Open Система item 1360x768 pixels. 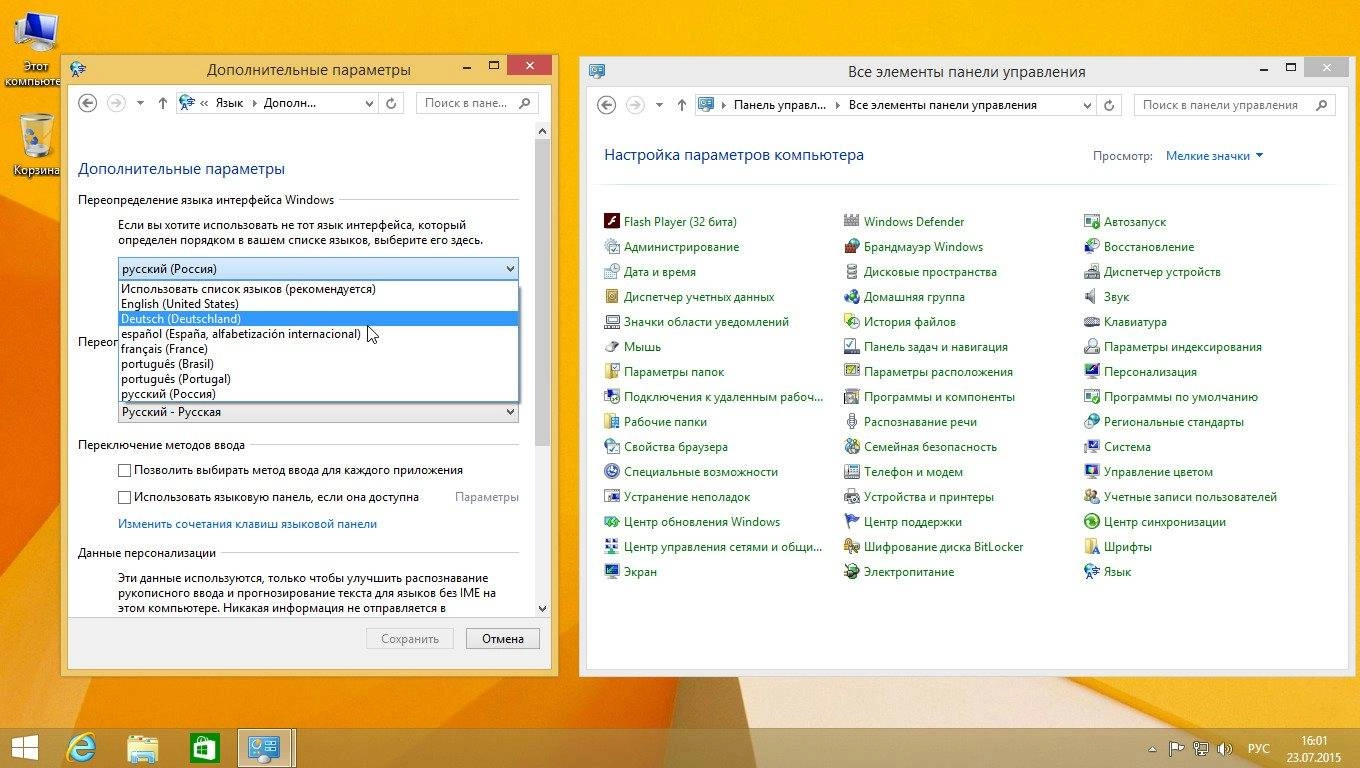pyautogui.click(x=1118, y=447)
